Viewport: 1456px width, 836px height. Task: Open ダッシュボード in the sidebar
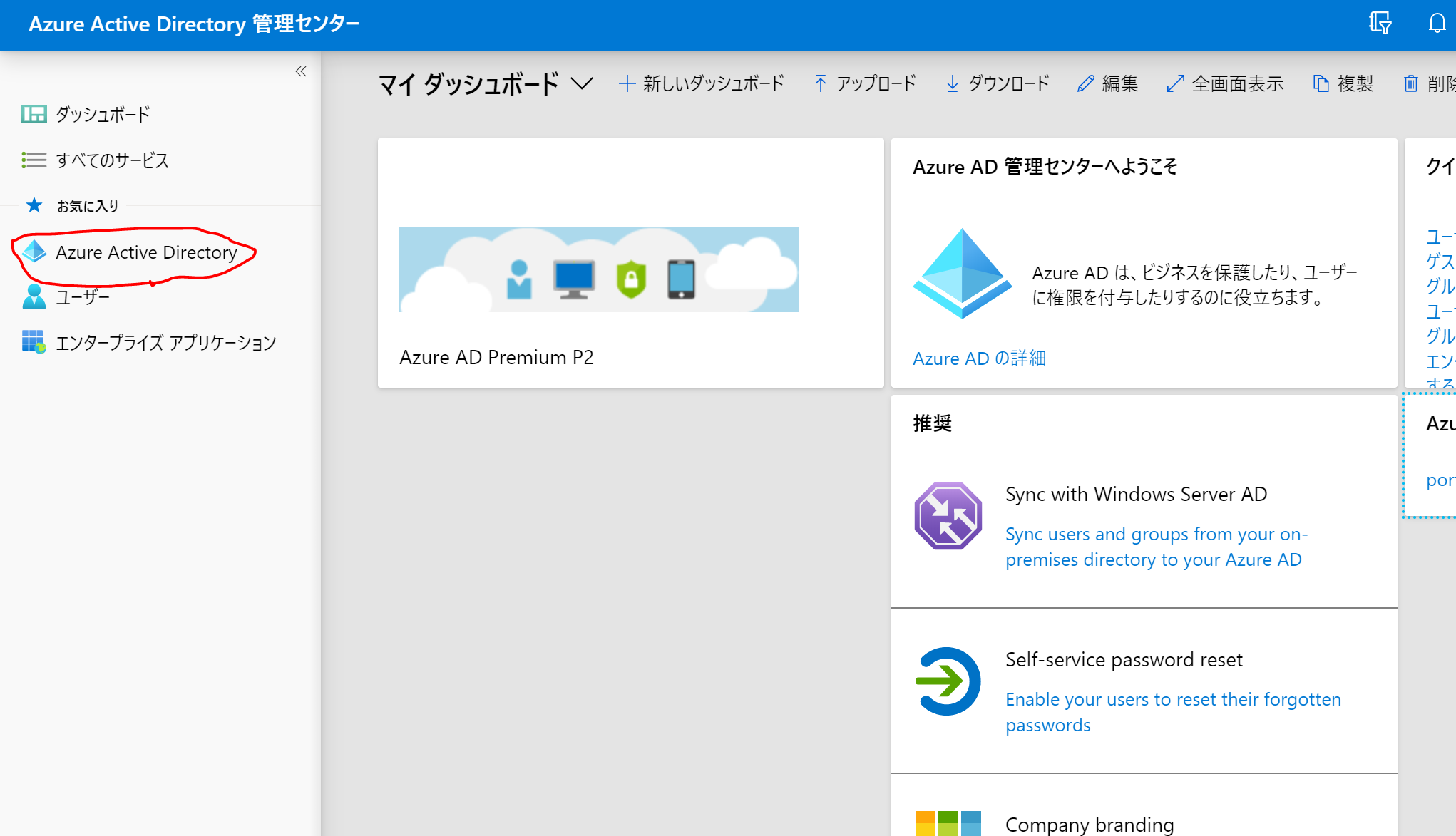[103, 115]
